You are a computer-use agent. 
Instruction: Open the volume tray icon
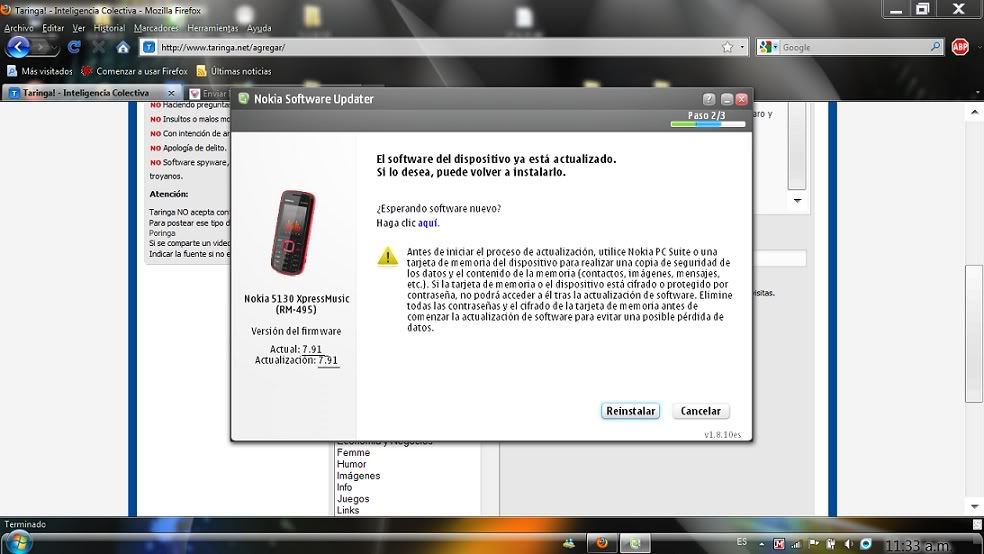click(848, 544)
